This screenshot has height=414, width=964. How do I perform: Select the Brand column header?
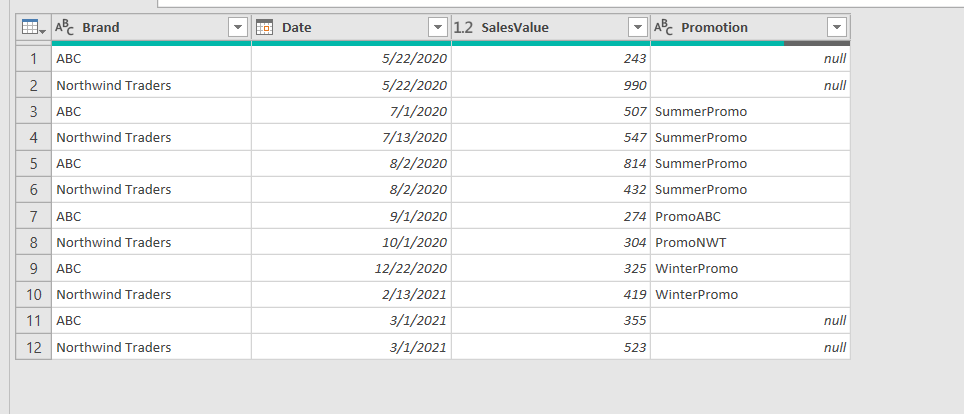pos(151,27)
